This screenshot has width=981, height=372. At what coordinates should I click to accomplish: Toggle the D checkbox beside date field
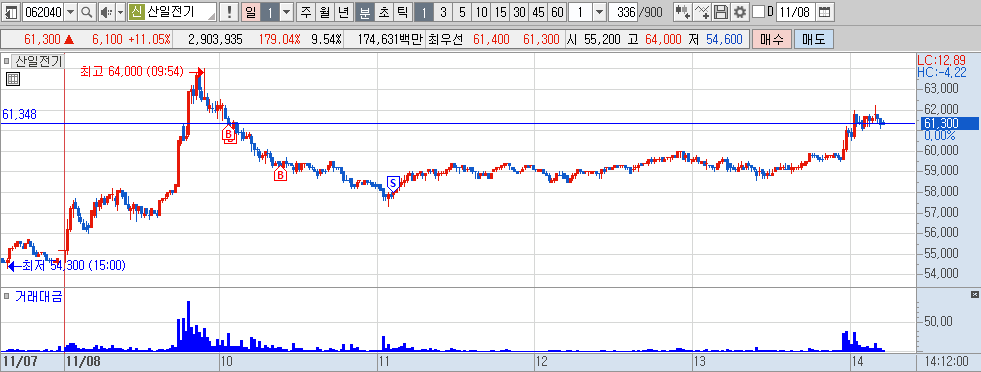(x=758, y=12)
